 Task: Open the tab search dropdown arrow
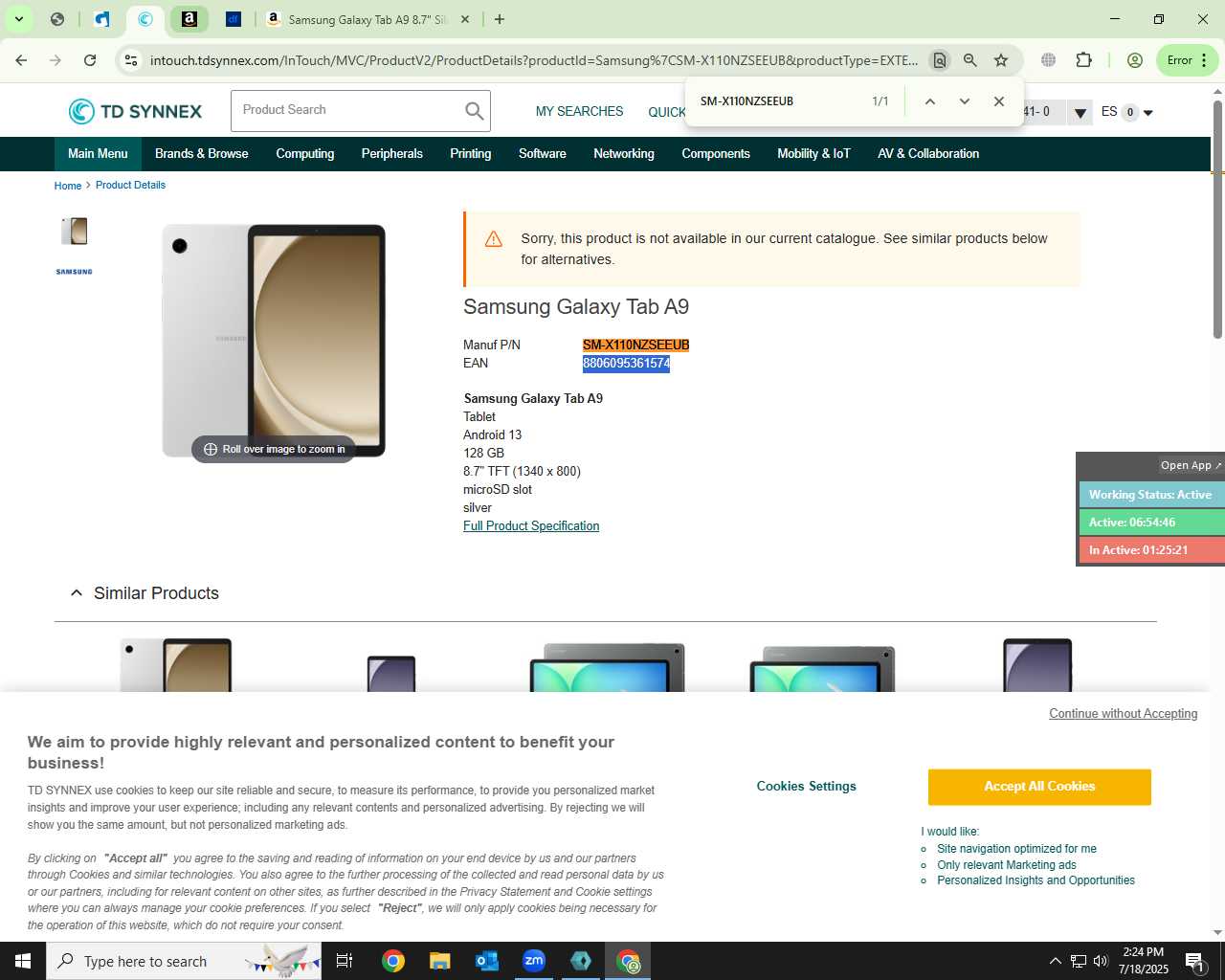coord(18,19)
